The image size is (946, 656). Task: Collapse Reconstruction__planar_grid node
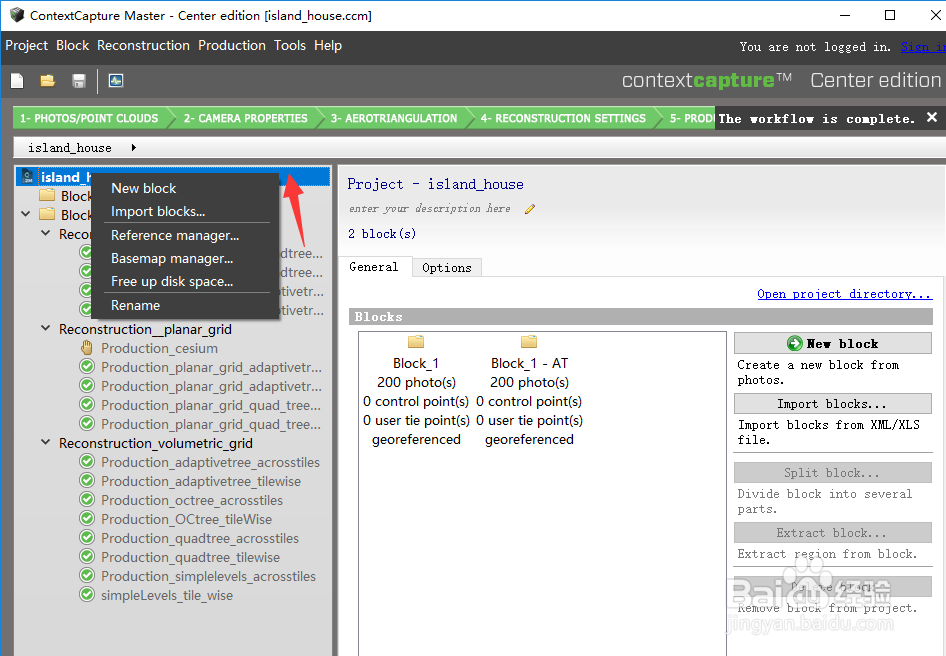coord(45,328)
